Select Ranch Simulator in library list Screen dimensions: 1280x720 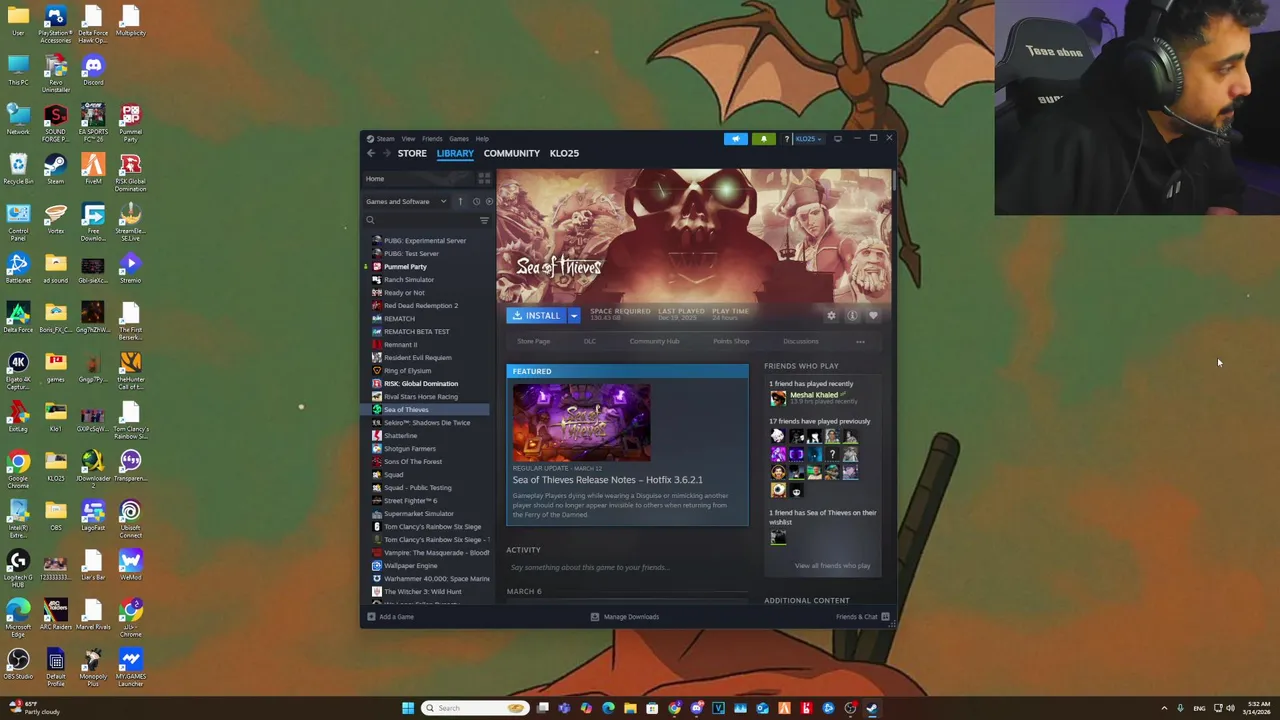(409, 280)
